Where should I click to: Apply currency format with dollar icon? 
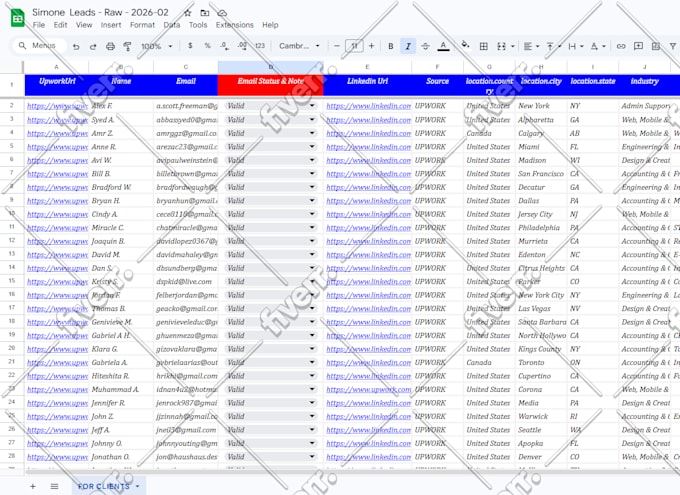point(190,46)
